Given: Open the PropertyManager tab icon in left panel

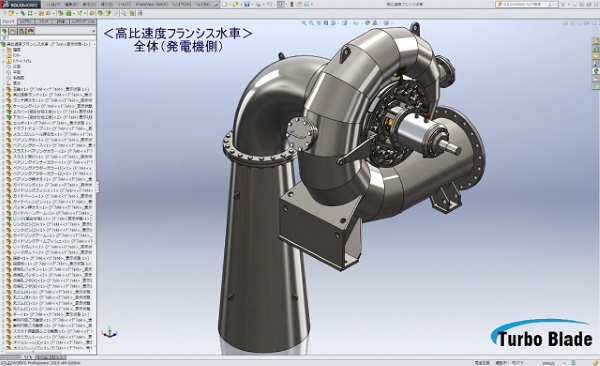Looking at the screenshot, I should 13,31.
